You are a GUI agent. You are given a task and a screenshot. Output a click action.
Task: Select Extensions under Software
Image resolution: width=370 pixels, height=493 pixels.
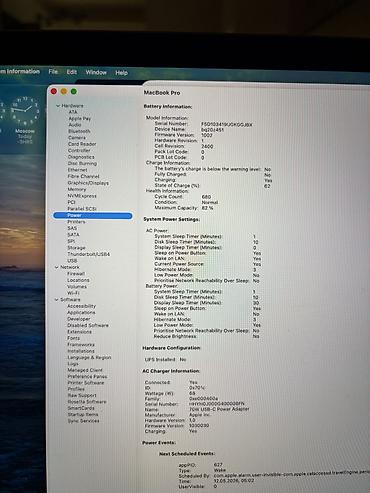coord(79,332)
